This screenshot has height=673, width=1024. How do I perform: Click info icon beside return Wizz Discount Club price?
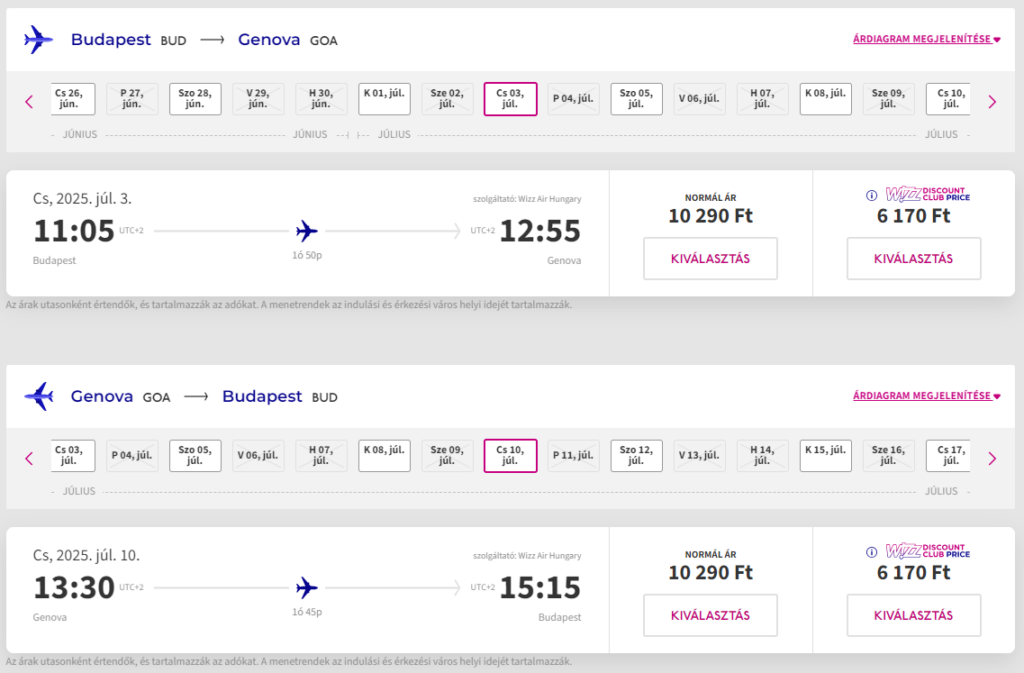click(871, 552)
